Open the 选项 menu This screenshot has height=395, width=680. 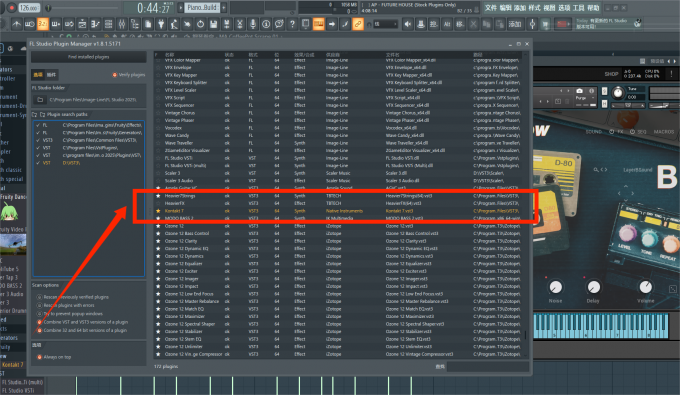564,8
